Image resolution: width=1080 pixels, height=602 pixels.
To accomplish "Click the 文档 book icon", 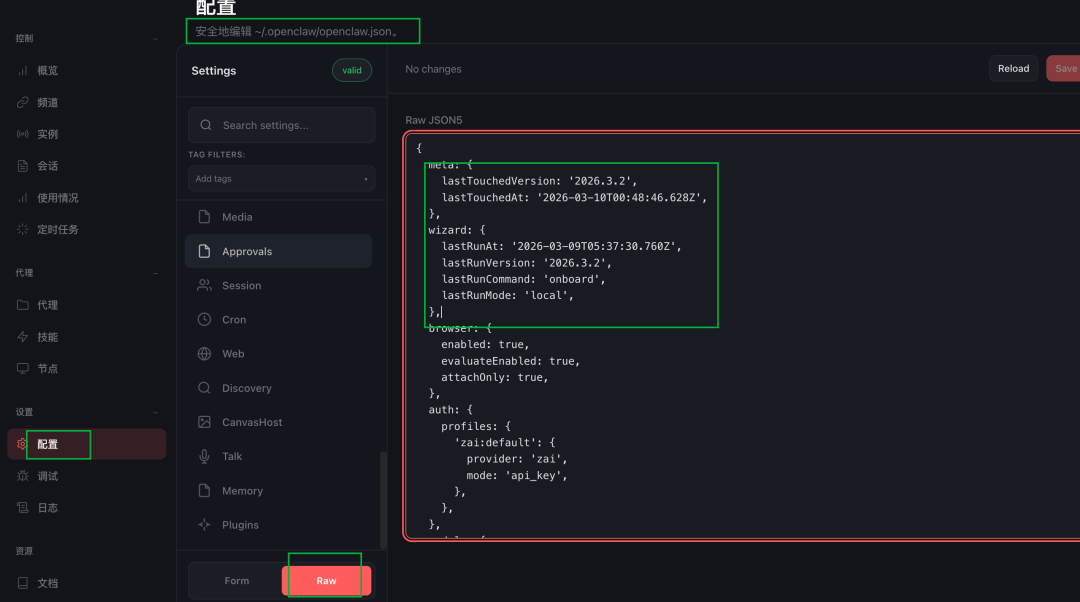I will click(23, 583).
